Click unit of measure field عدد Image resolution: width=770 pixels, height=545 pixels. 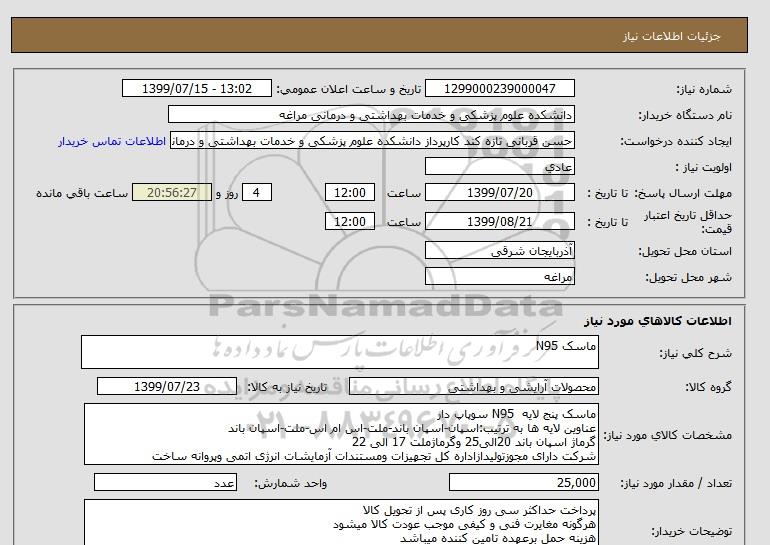point(165,483)
